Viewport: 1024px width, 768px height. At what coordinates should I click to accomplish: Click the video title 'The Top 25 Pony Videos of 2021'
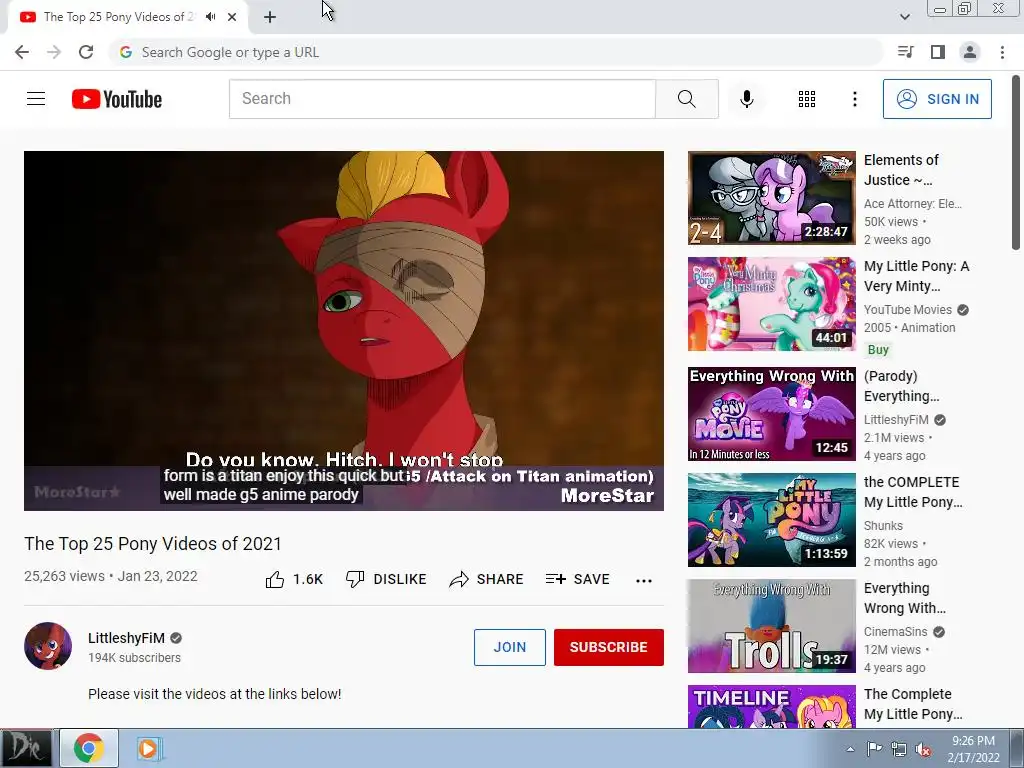click(153, 543)
